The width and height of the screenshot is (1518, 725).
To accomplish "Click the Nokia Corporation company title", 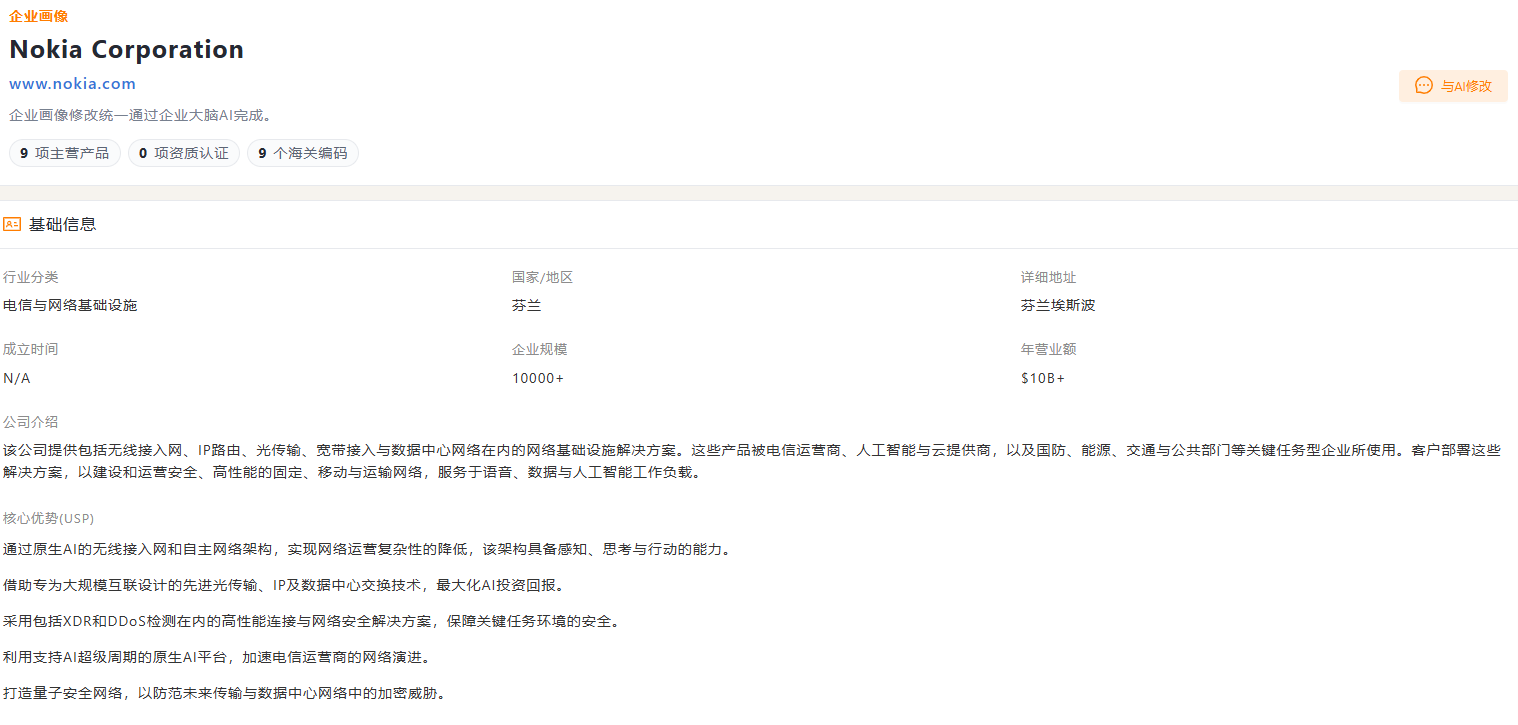I will coord(126,49).
